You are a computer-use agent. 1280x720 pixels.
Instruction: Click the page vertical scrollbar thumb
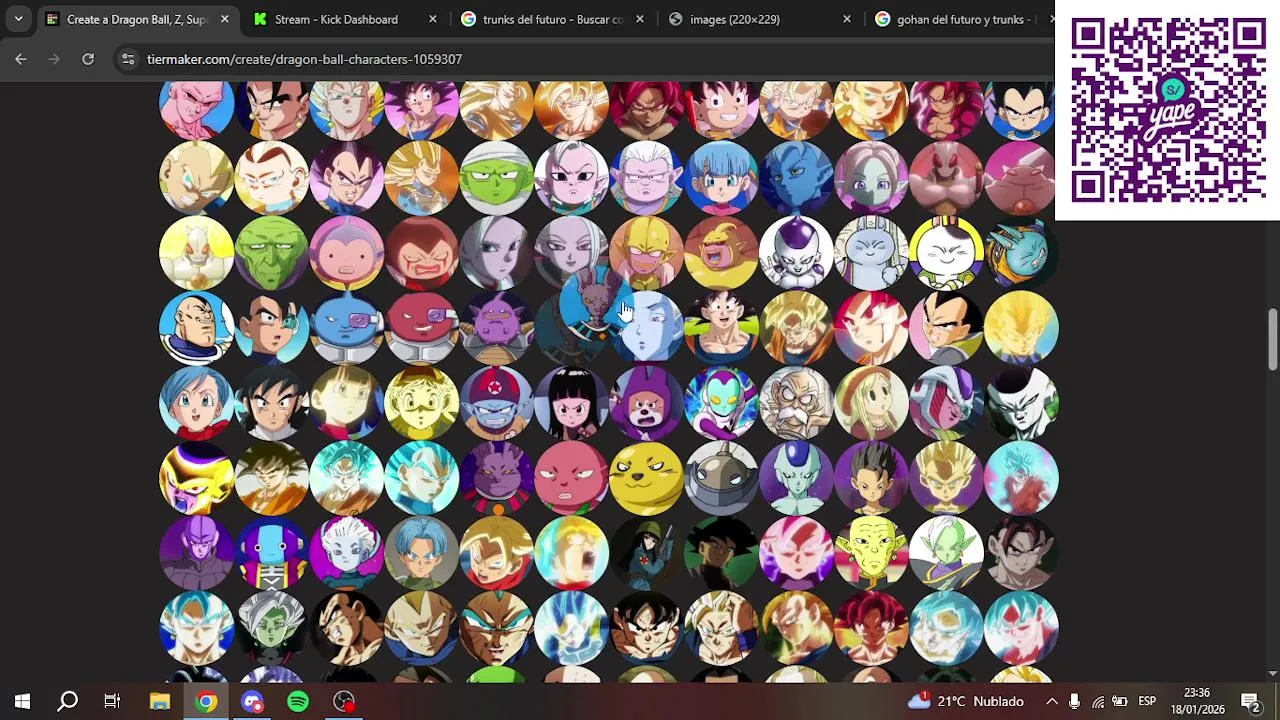click(x=1272, y=340)
